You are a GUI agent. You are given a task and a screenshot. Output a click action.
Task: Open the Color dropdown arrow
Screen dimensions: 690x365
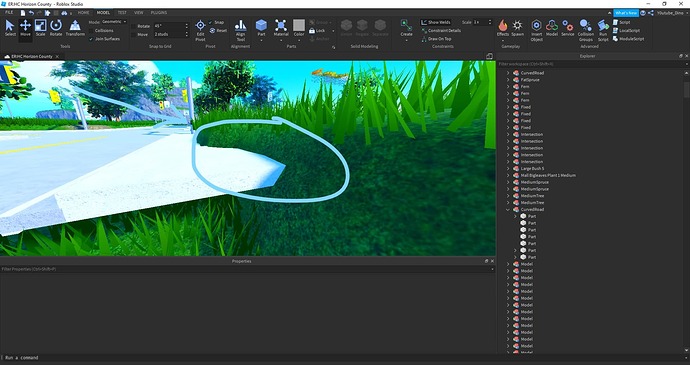click(299, 40)
